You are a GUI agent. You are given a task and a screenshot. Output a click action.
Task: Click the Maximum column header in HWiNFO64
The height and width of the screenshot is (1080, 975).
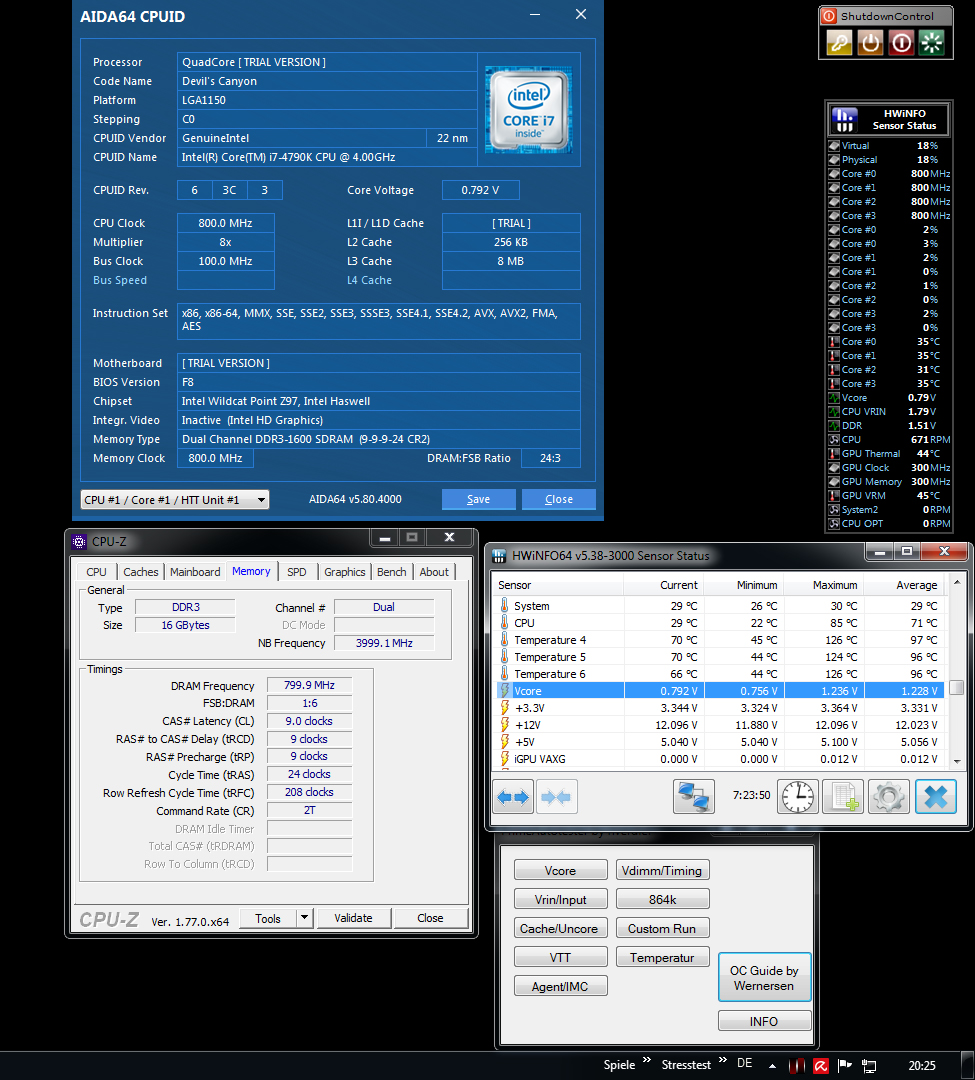(825, 585)
